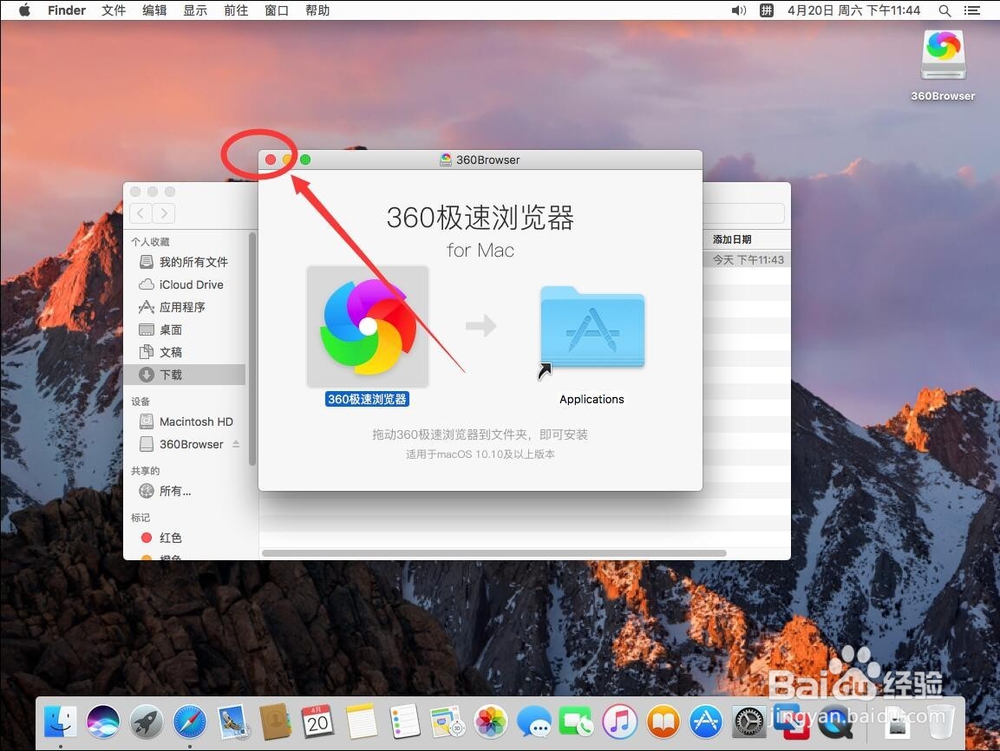1000x751 pixels.
Task: Open Notes app in Dock
Action: click(362, 722)
